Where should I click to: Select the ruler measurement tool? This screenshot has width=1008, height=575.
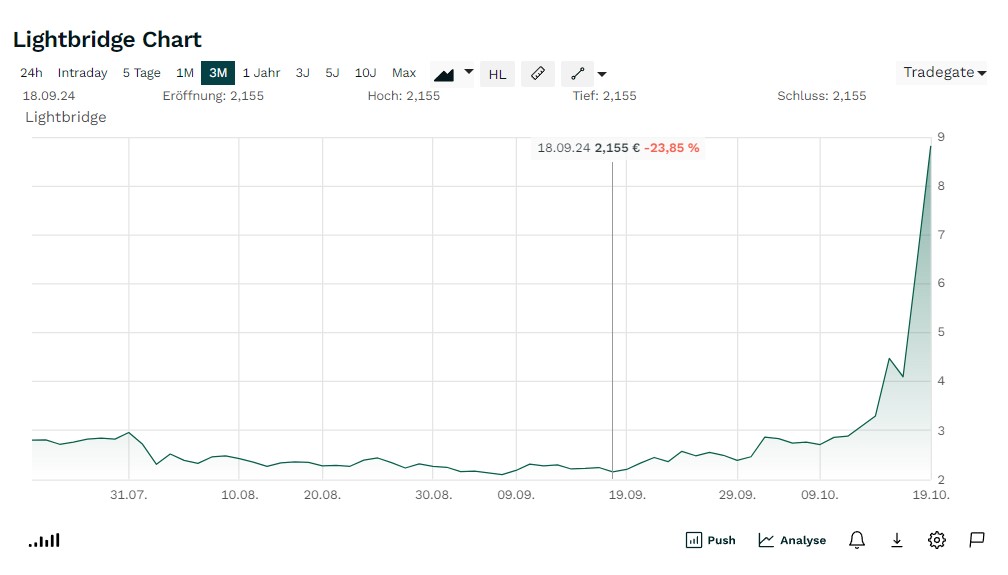point(538,73)
